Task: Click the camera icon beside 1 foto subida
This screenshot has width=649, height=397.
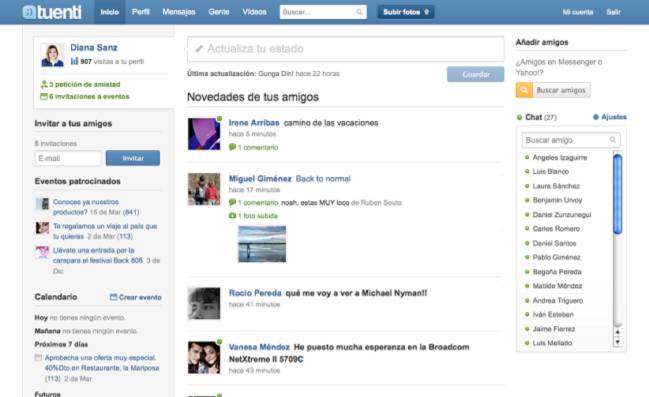Action: click(x=232, y=216)
